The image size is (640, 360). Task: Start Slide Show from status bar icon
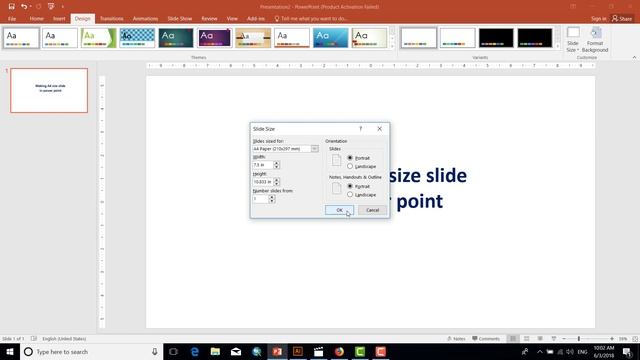pos(553,339)
